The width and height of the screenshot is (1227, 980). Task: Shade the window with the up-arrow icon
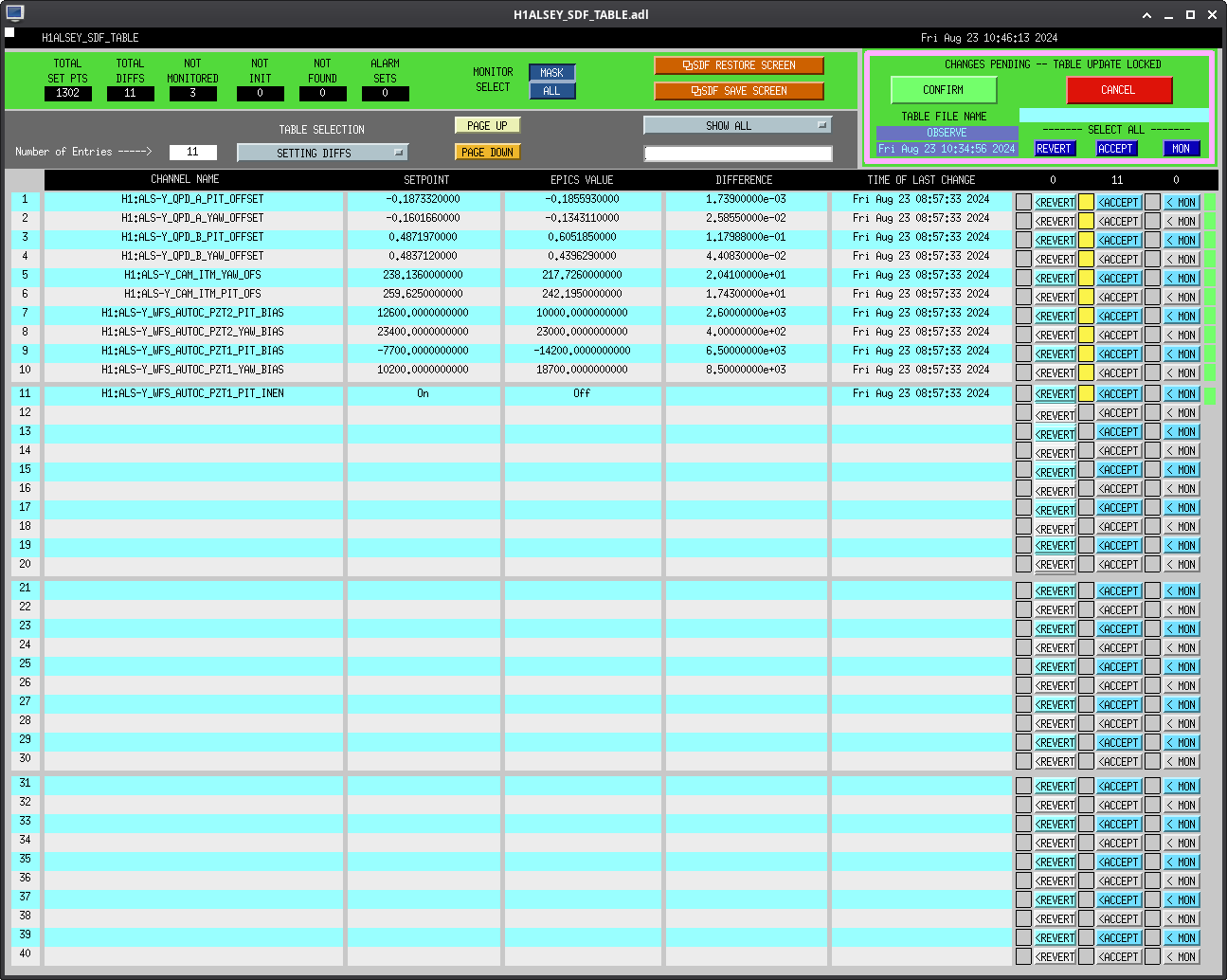click(1146, 15)
